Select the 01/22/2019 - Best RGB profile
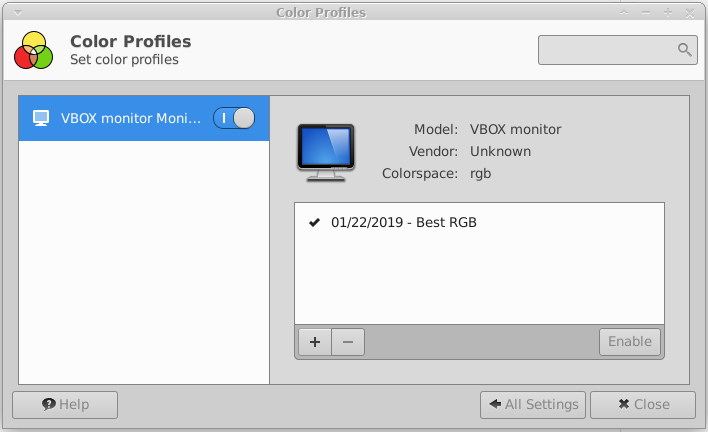 [x=404, y=222]
